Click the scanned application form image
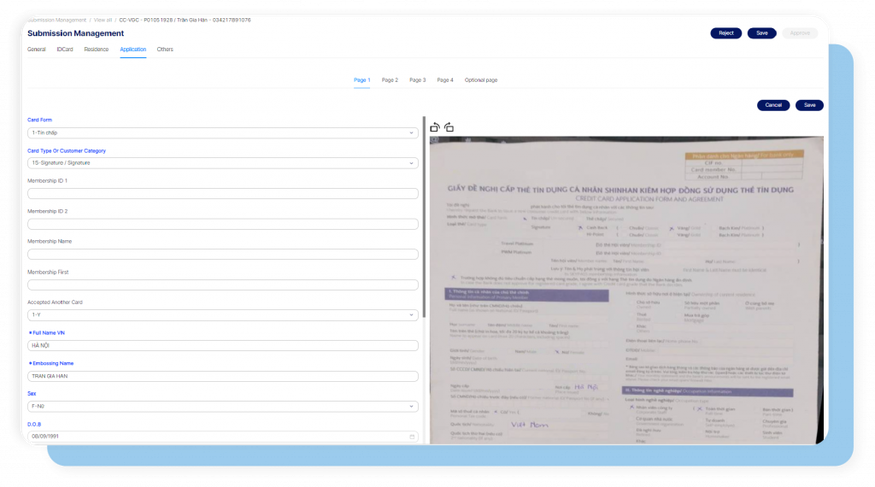 (626, 290)
